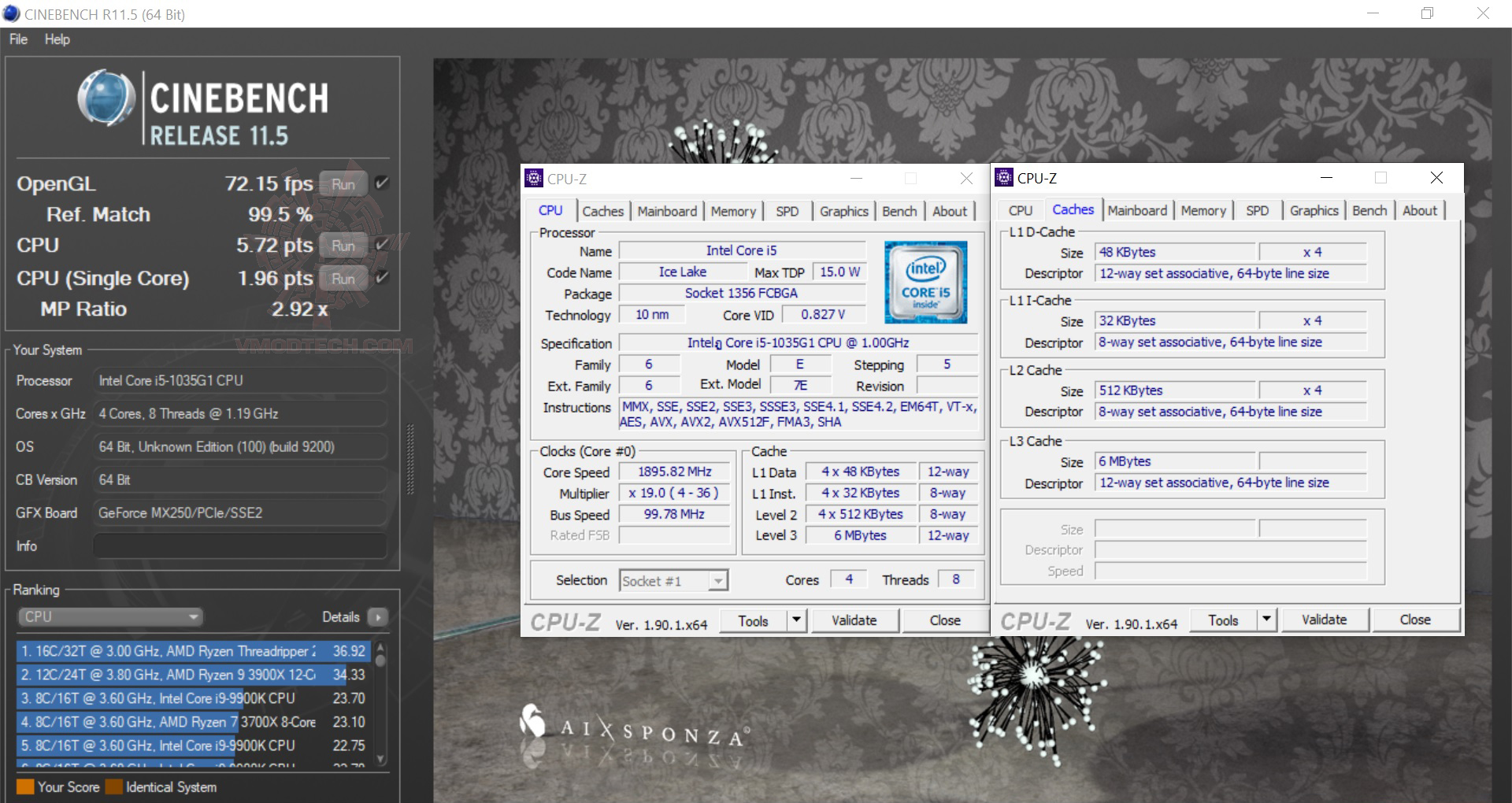This screenshot has width=1512, height=803.
Task: Open Bench tab in right CPU-Z window
Action: pos(1369,210)
